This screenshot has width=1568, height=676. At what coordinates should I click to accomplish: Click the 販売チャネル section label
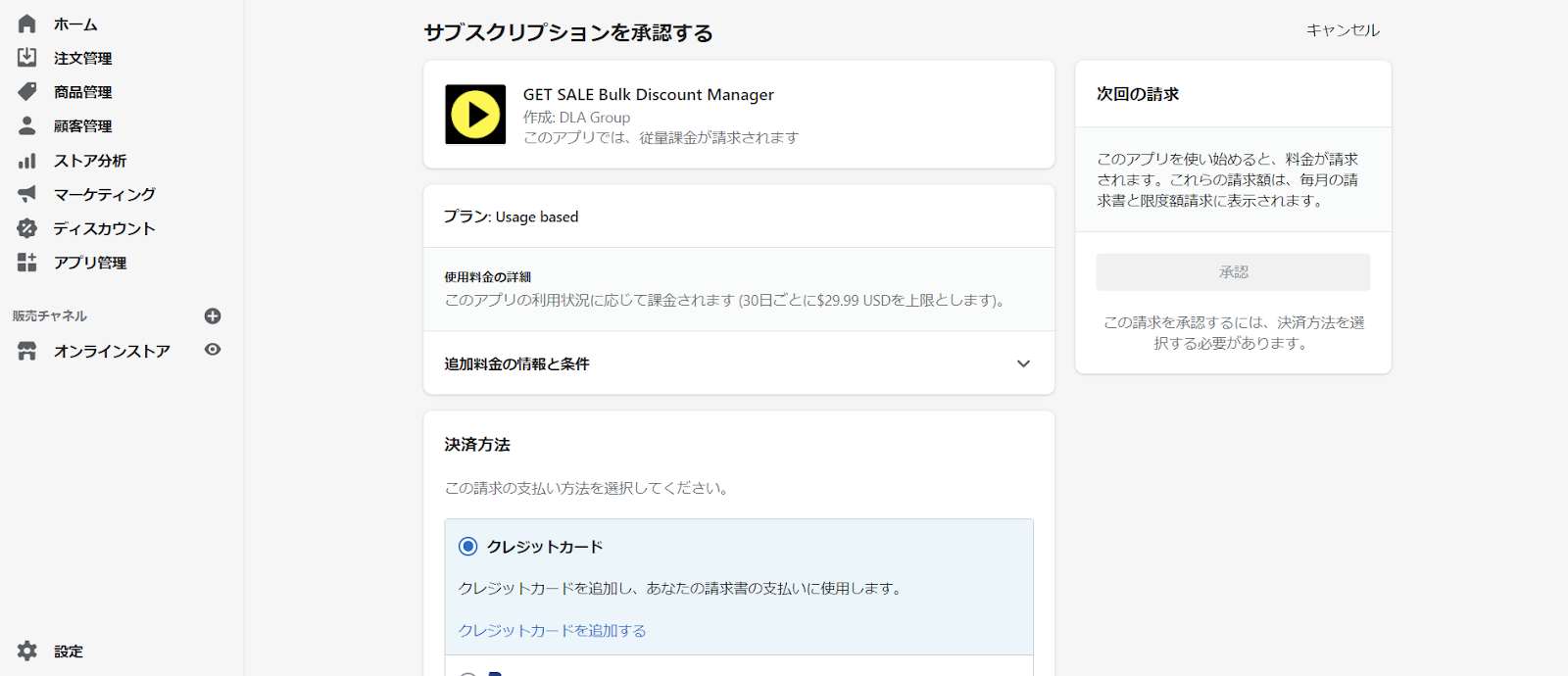50,315
